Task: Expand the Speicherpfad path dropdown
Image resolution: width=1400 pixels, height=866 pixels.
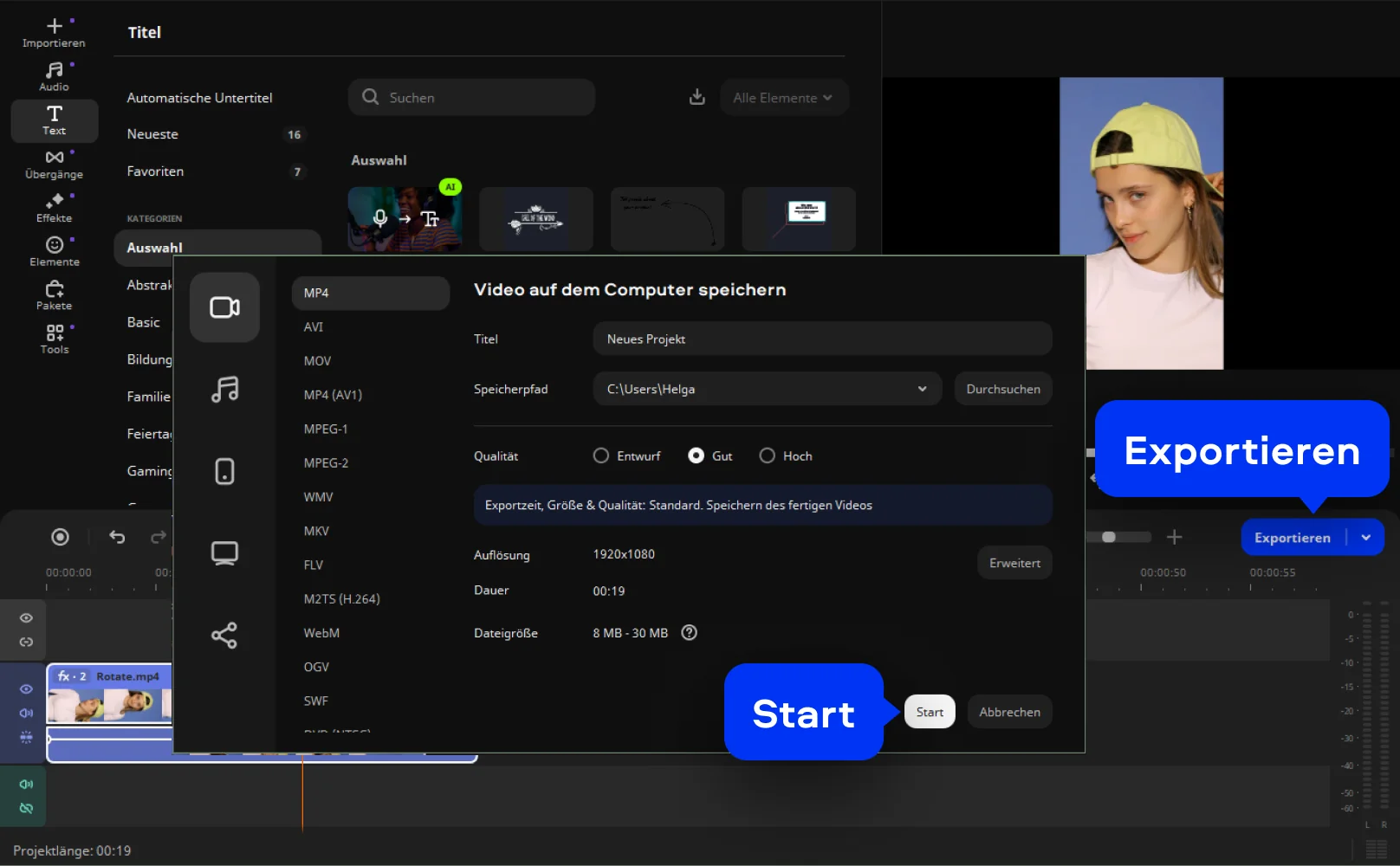Action: (x=922, y=389)
